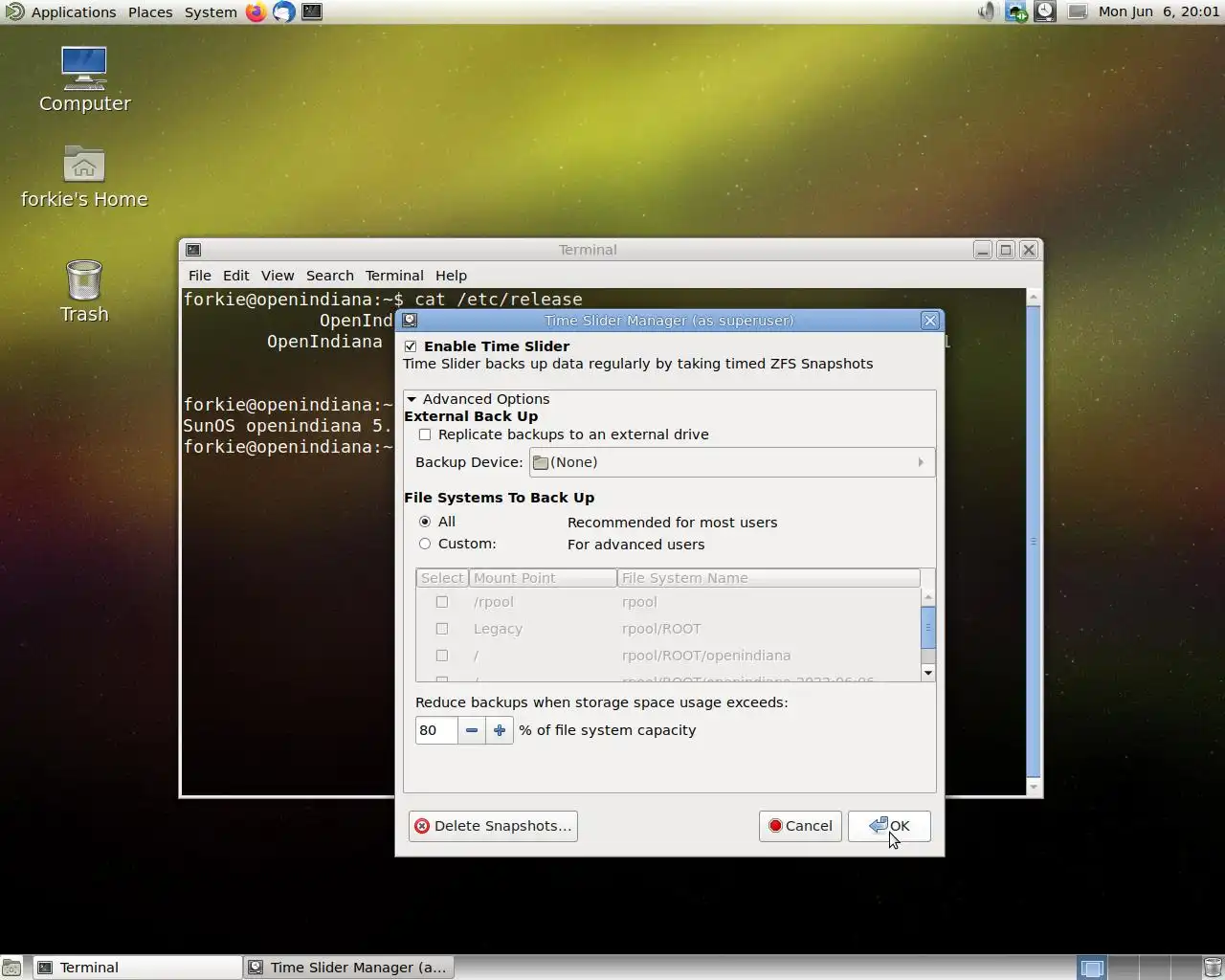1225x980 pixels.
Task: Click the Terminal scrollbar up arrow
Action: pos(1034,298)
